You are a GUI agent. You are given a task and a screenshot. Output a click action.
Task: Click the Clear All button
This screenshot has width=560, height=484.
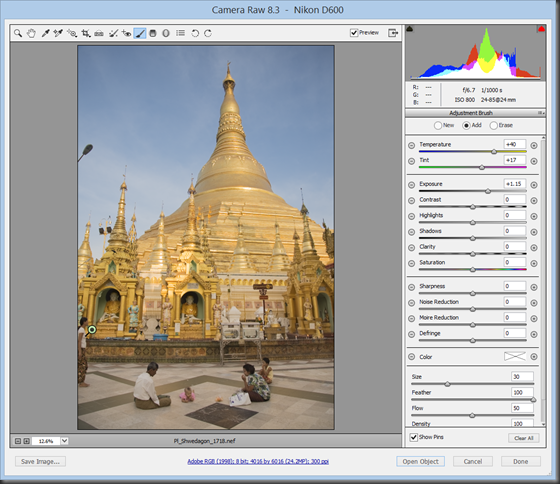tap(524, 438)
